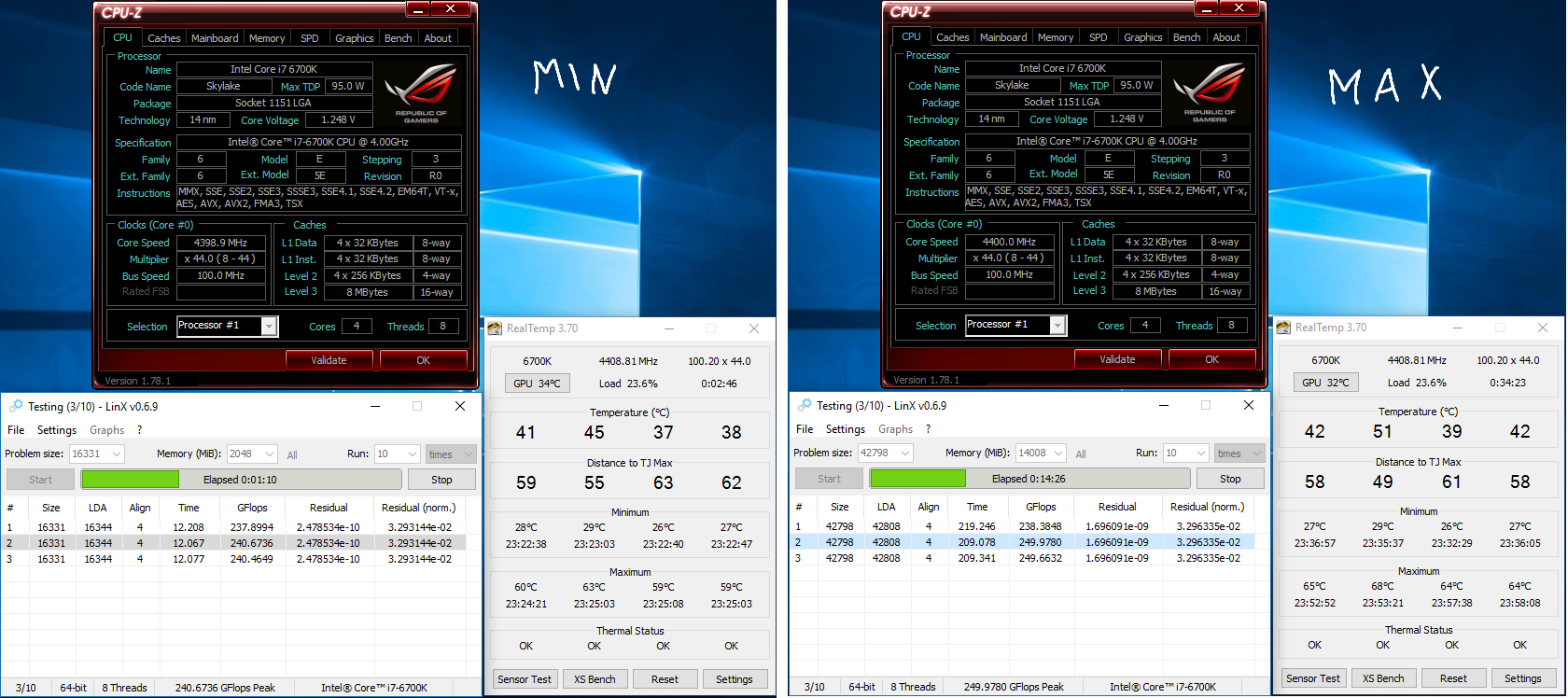Minimize the CPU-Z window beside the MAX label
The height and width of the screenshot is (698, 1568).
[1206, 8]
